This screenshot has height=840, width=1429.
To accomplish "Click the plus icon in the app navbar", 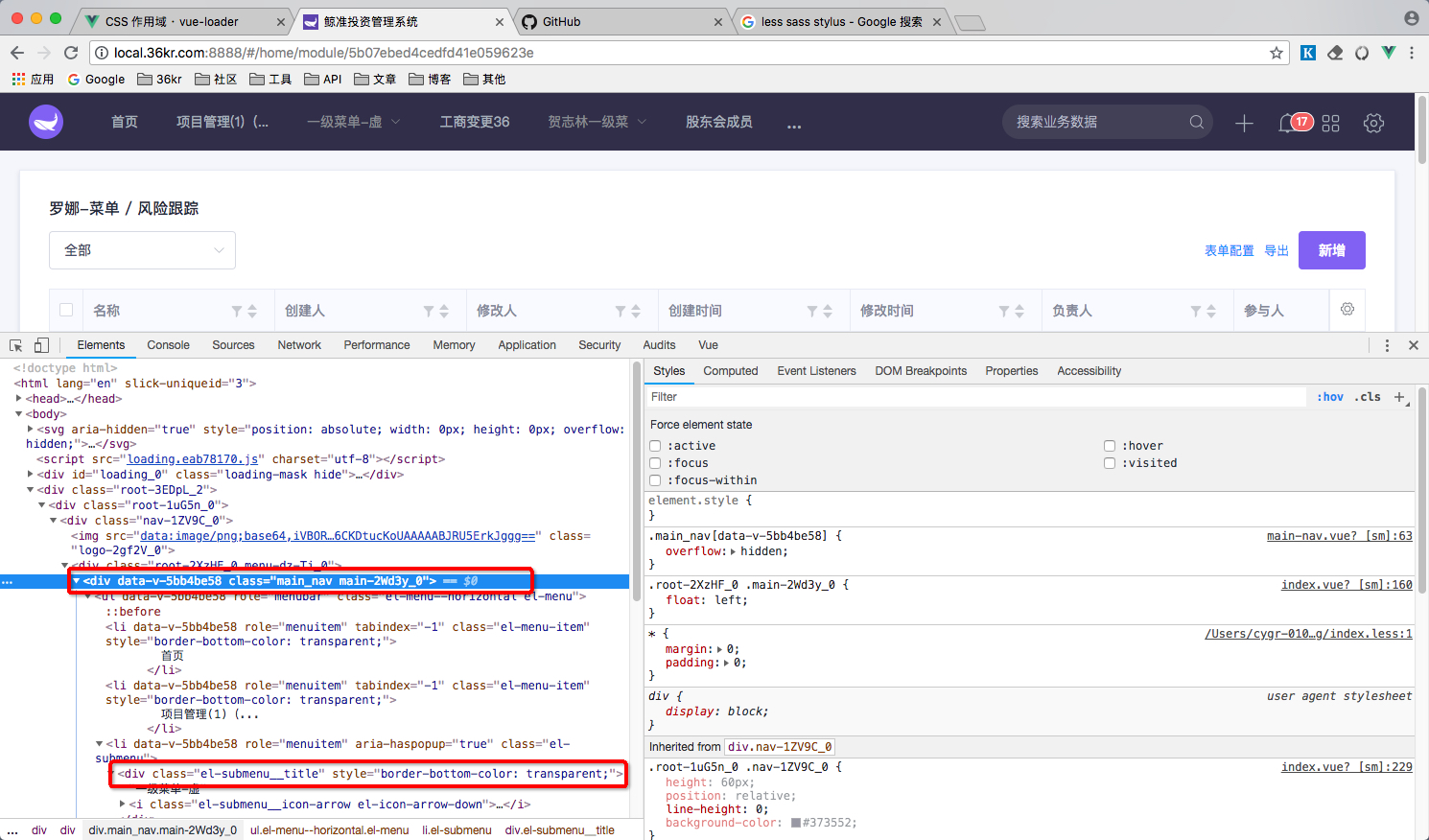I will tap(1244, 123).
